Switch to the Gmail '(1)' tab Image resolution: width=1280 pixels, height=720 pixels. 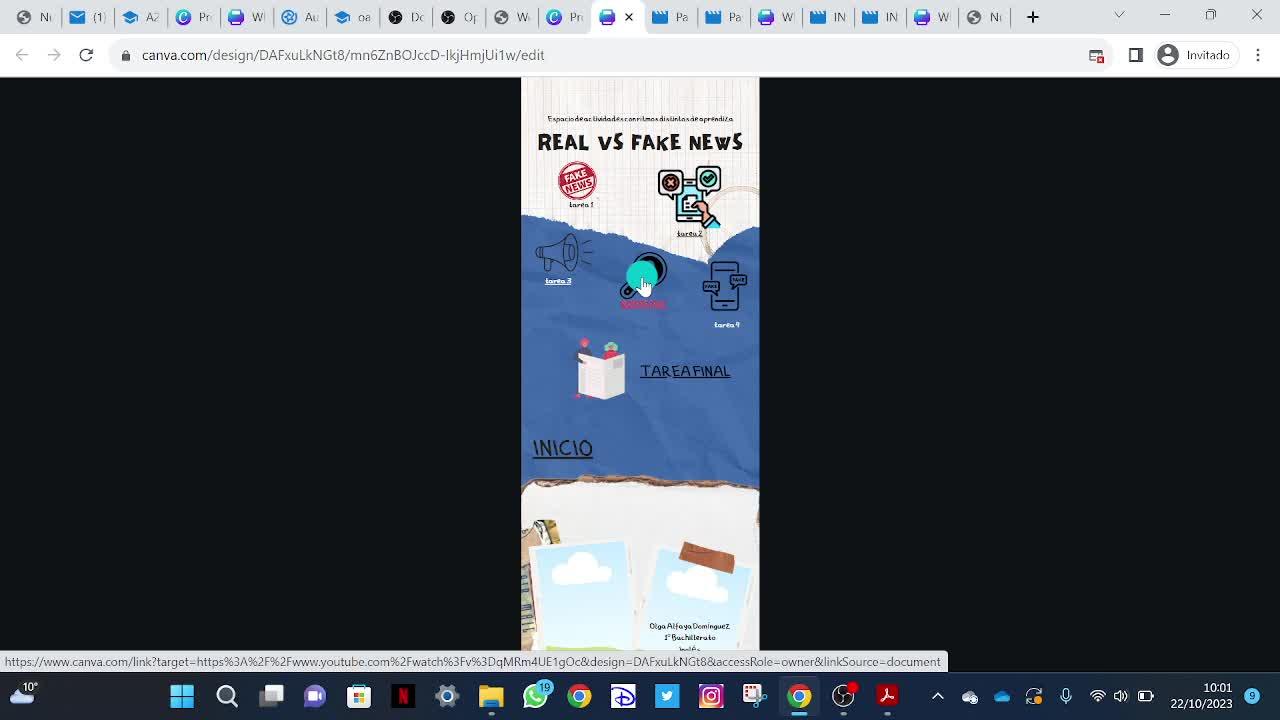tap(87, 17)
